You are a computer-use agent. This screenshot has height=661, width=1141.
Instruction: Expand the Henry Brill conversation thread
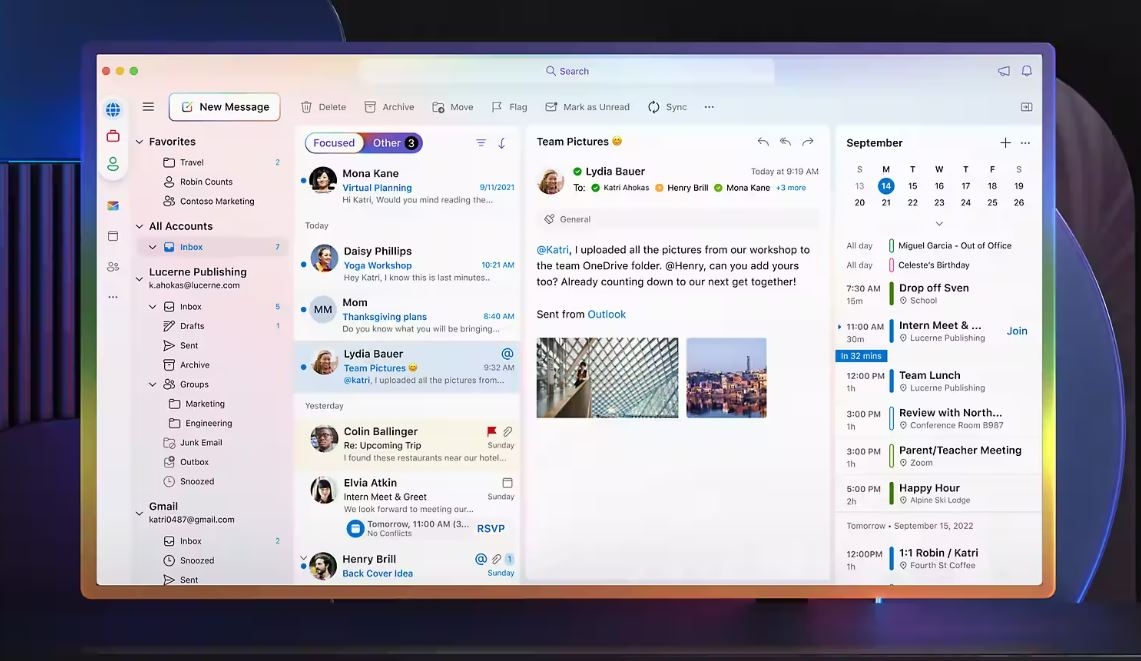point(303,558)
